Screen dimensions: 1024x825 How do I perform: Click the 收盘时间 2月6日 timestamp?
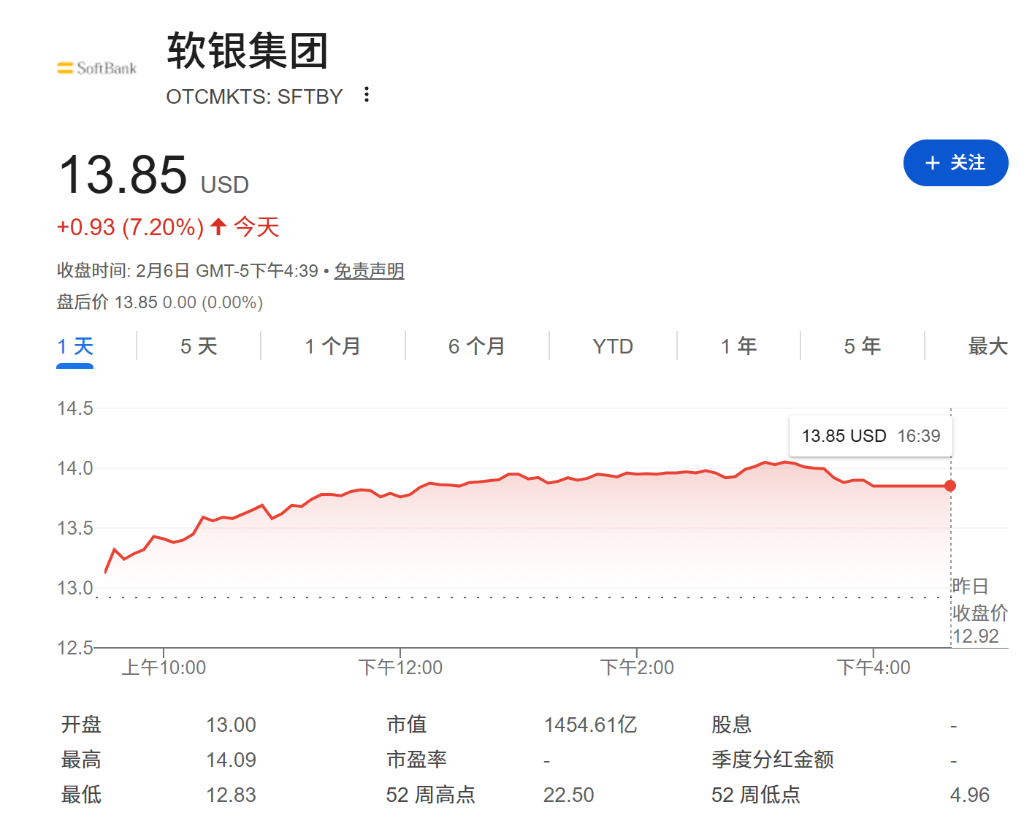click(x=187, y=270)
